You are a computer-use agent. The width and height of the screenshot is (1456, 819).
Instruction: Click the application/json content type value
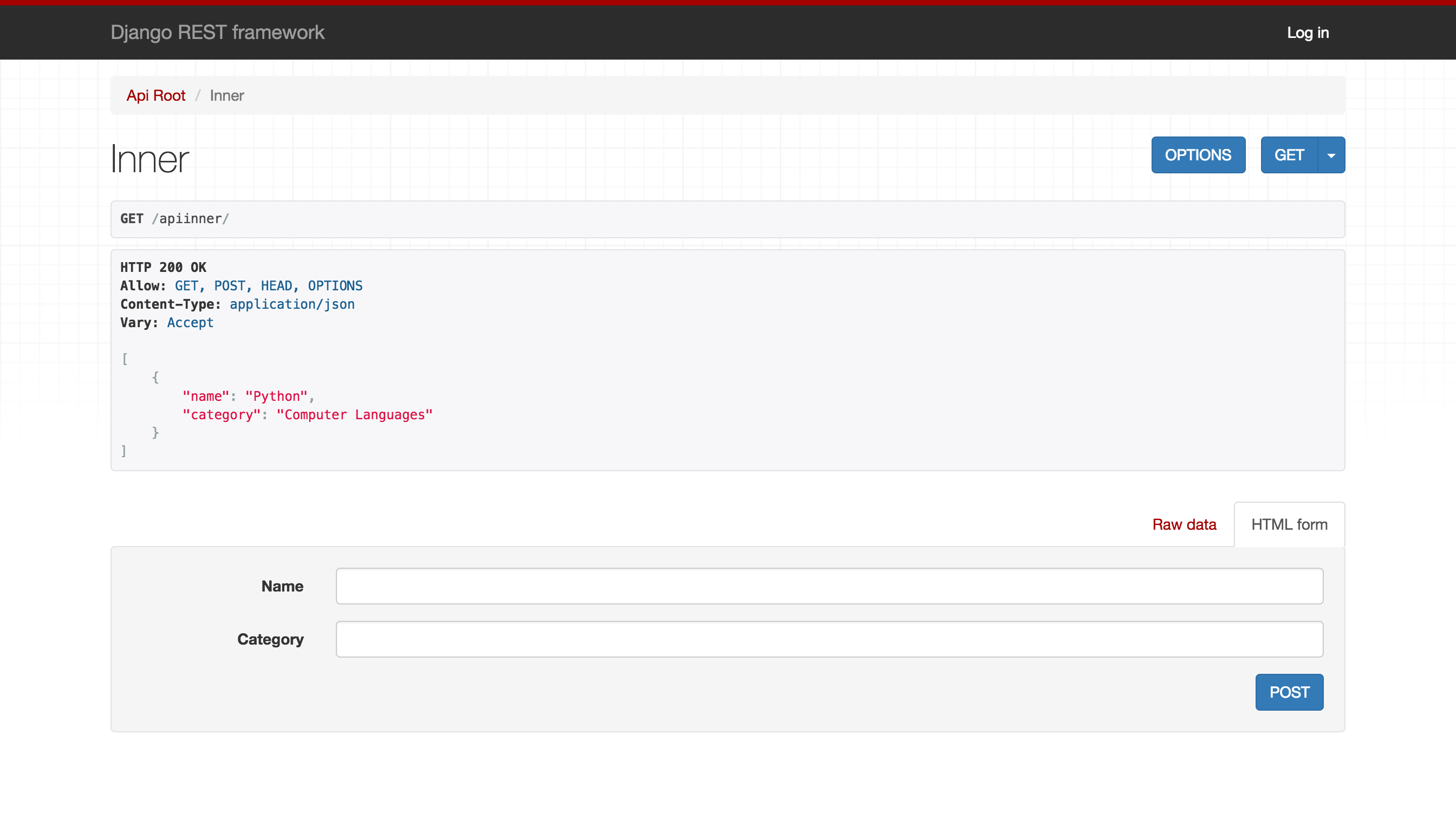[291, 304]
